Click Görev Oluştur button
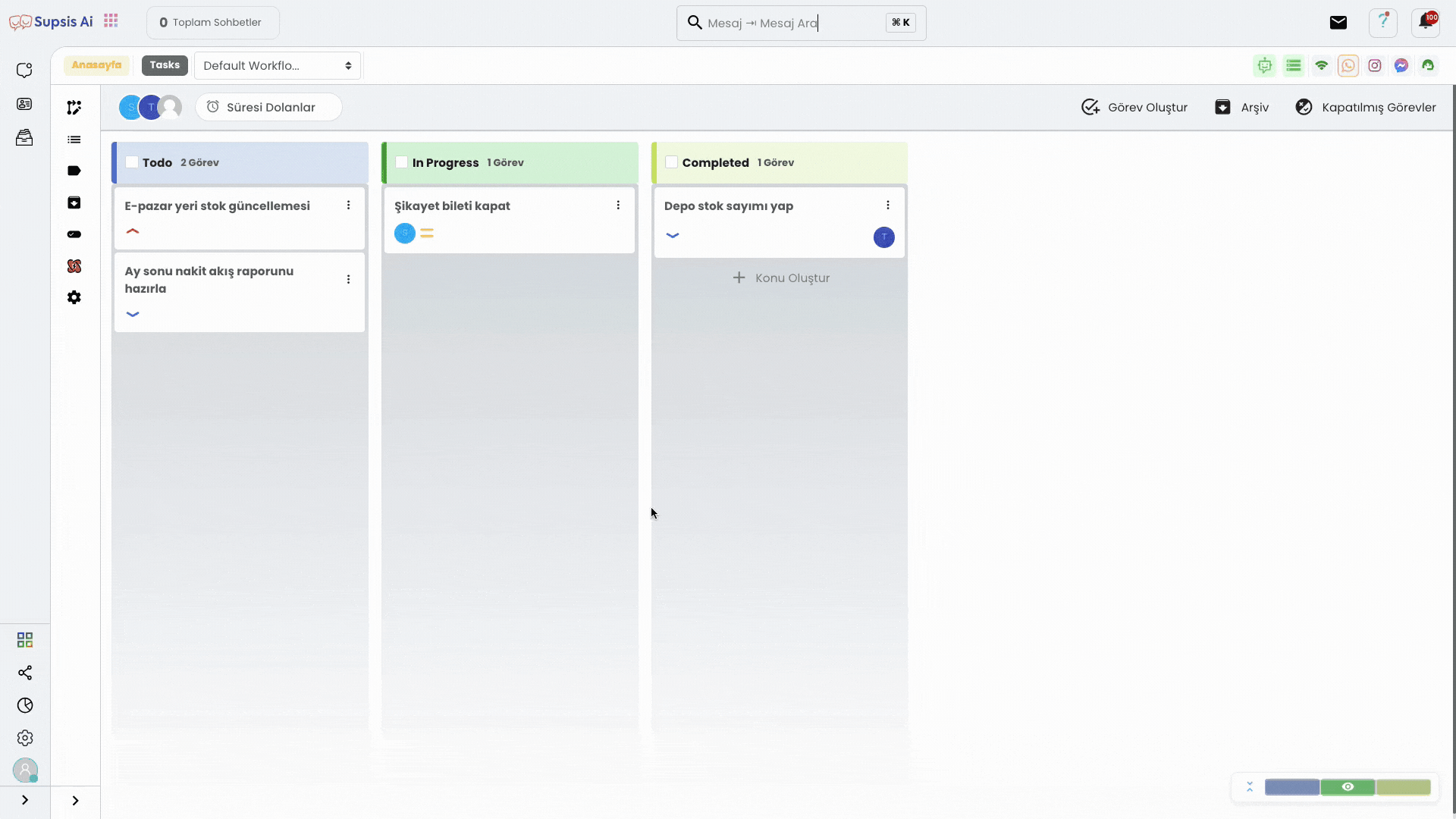Image resolution: width=1456 pixels, height=819 pixels. pyautogui.click(x=1134, y=107)
